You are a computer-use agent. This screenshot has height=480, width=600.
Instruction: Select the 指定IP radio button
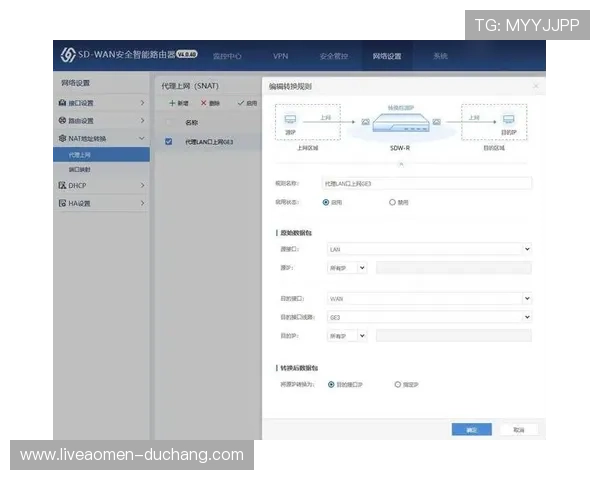point(398,384)
